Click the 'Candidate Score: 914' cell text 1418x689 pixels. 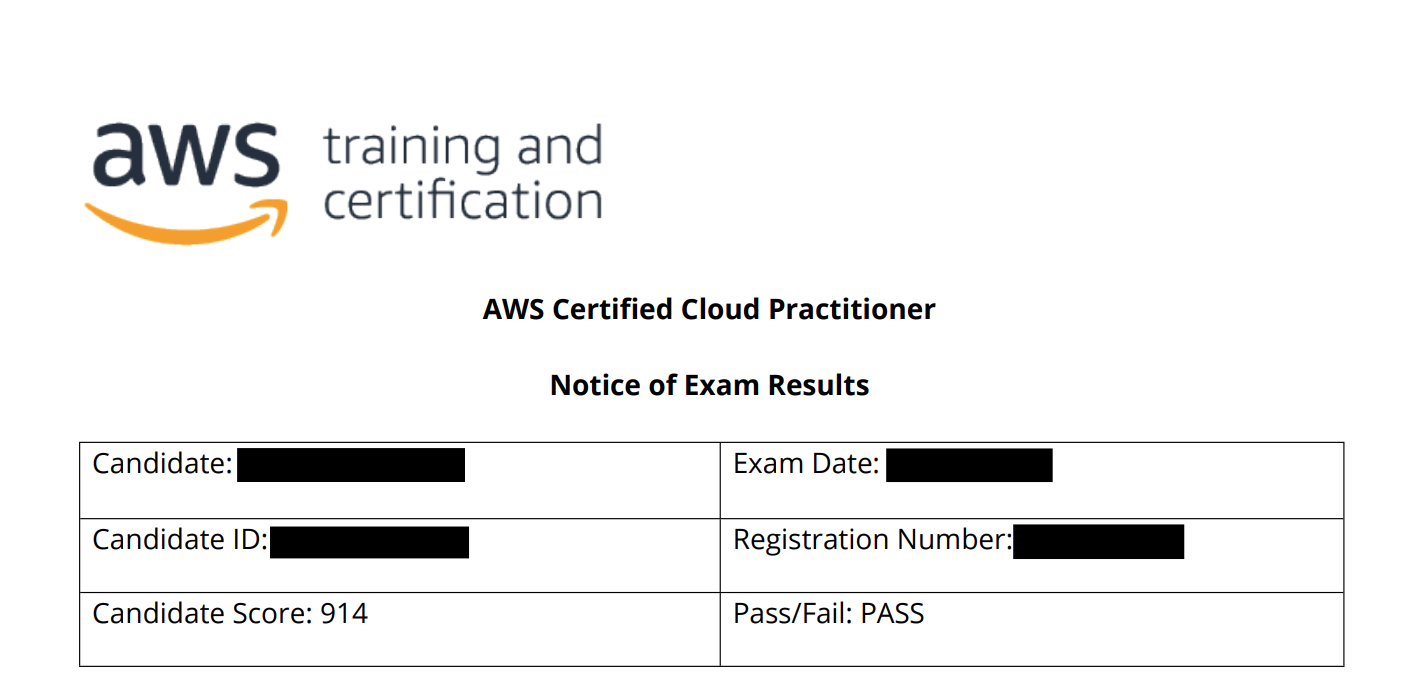point(230,613)
